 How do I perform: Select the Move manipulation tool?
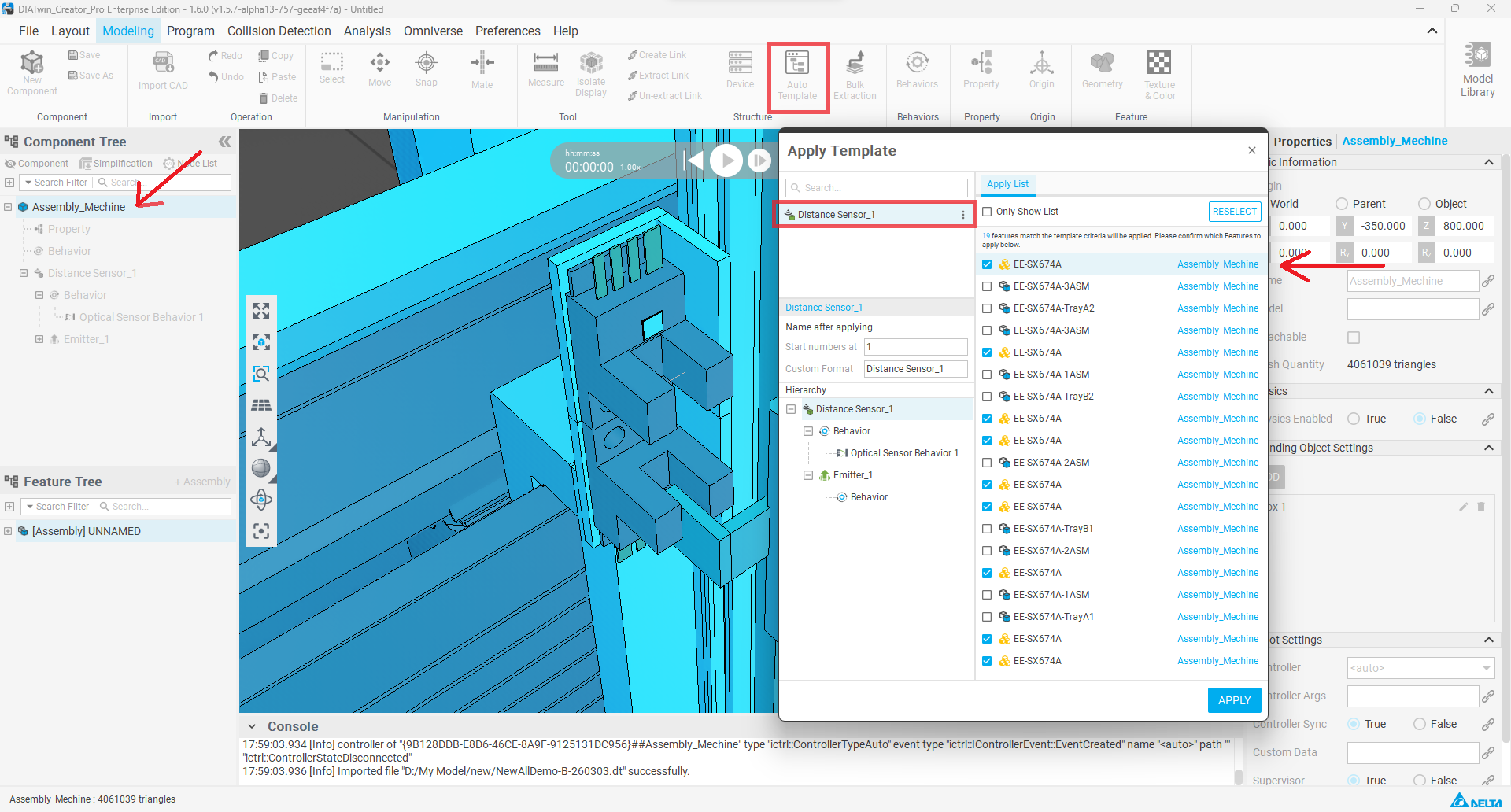[379, 69]
